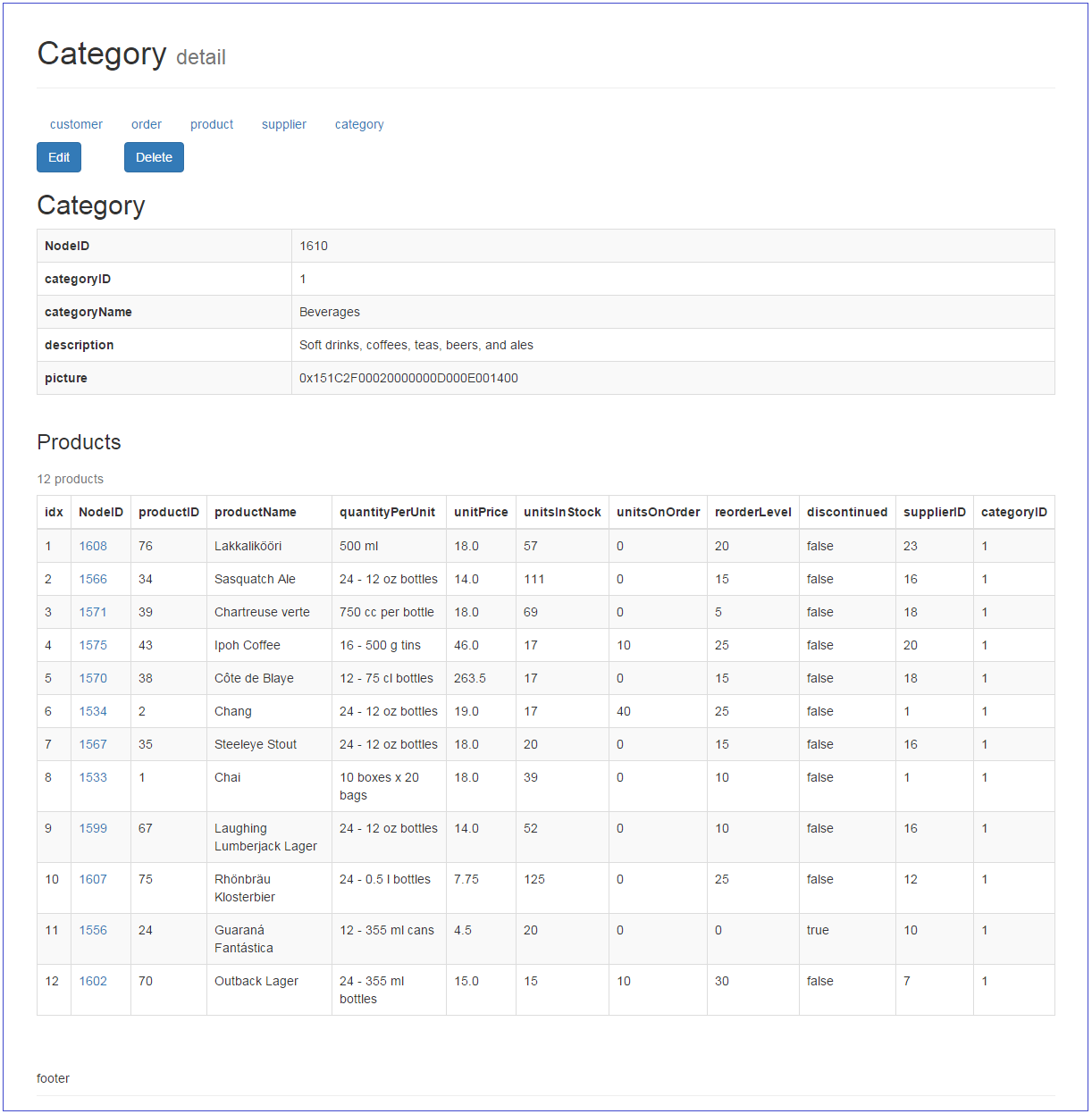Open NodeID 1599 for Laughing Lumberjack Lager
Image resolution: width=1092 pixels, height=1114 pixels.
93,828
